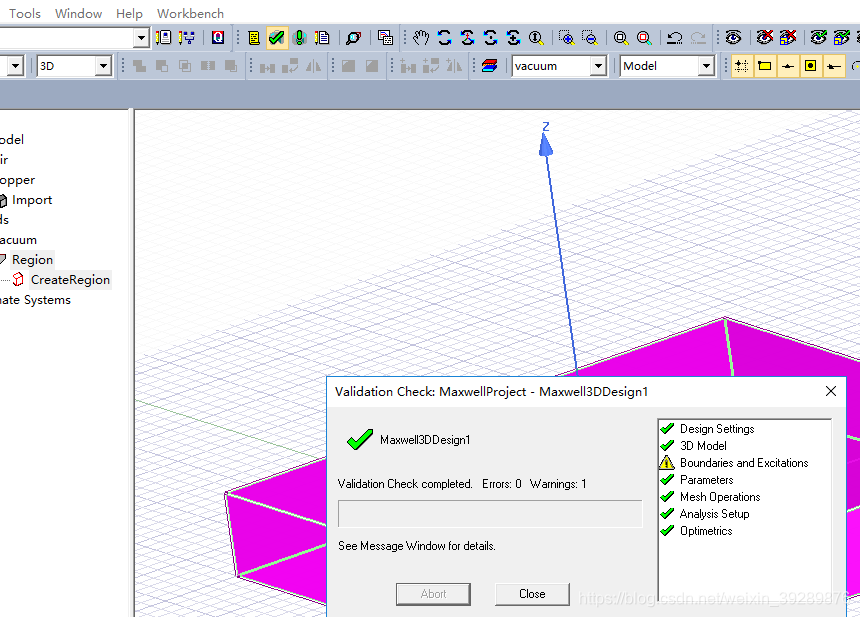Click the Fit All black magnifier icon
860x617 pixels.
(621, 38)
